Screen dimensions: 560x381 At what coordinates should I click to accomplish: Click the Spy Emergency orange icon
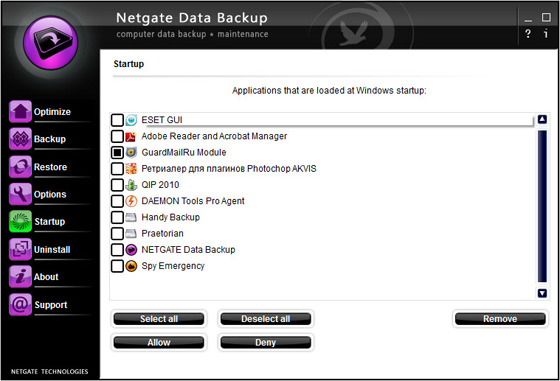pos(131,266)
